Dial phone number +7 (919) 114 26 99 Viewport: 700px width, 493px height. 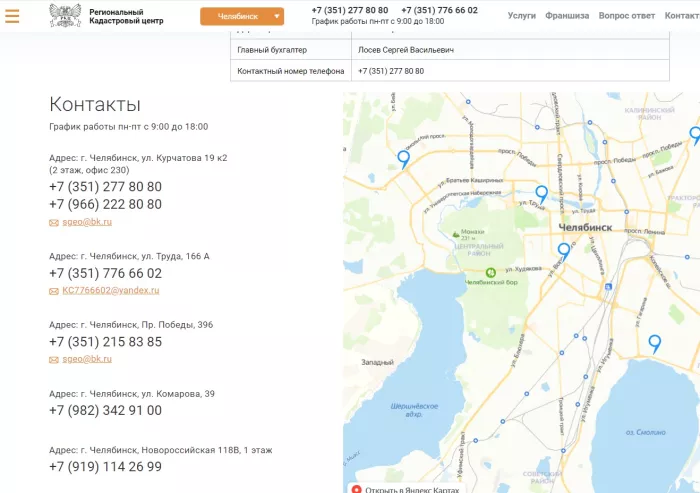[105, 466]
